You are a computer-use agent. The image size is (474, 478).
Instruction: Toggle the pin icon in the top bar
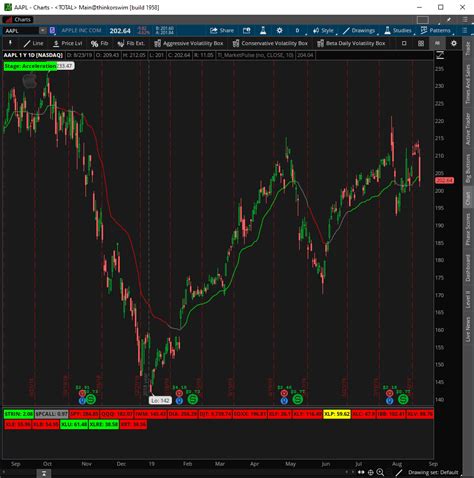[x=449, y=20]
